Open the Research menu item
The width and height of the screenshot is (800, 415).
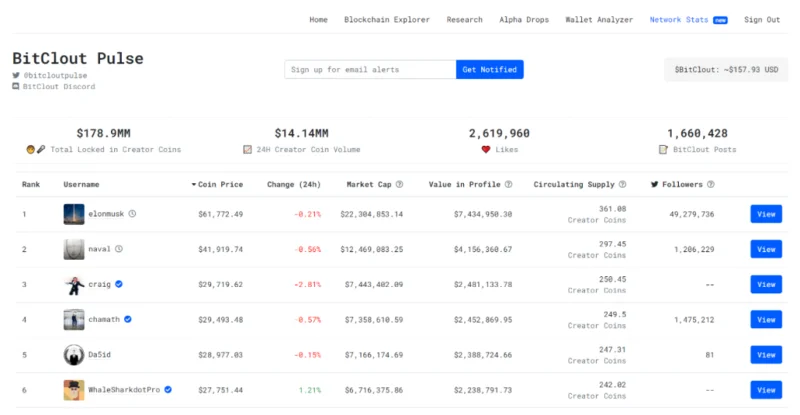click(x=464, y=19)
